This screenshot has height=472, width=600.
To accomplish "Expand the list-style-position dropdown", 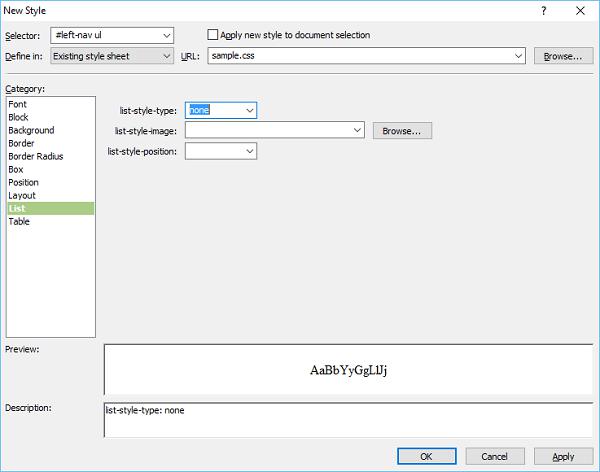I will (249, 151).
